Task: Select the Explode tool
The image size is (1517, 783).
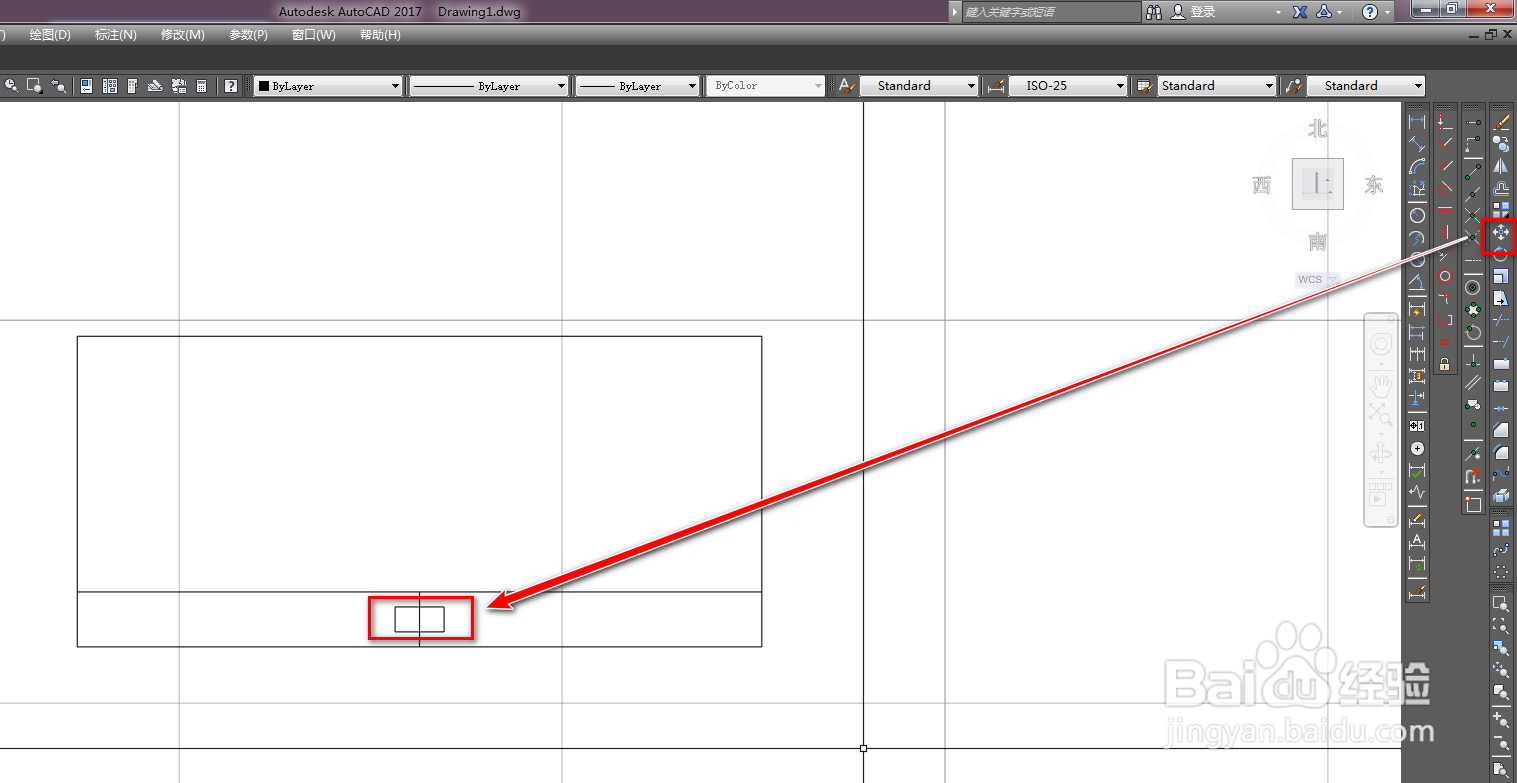Action: (x=1501, y=495)
